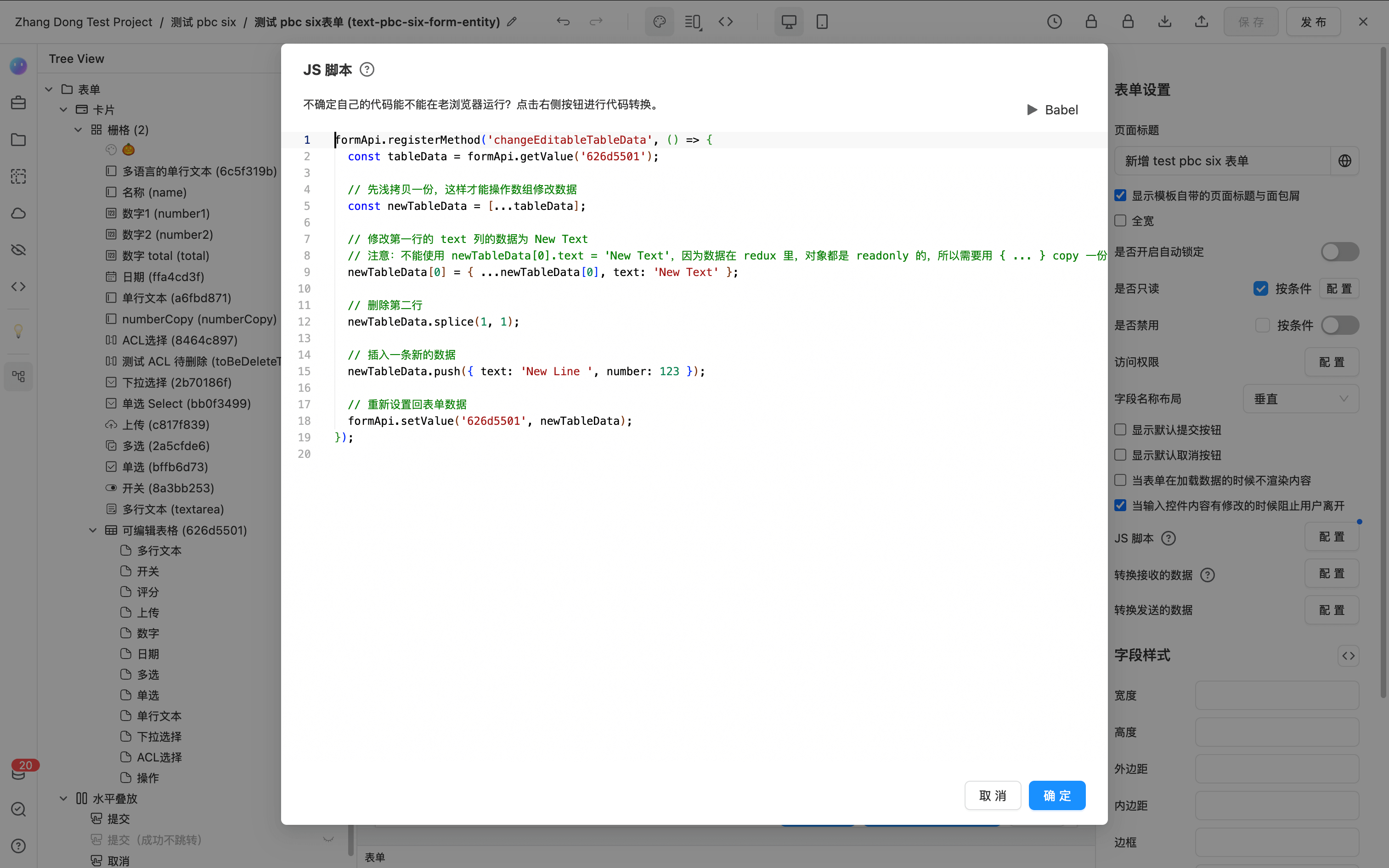Viewport: 1389px width, 868px height.
Task: Select 提交 button node in tree
Action: [118, 819]
